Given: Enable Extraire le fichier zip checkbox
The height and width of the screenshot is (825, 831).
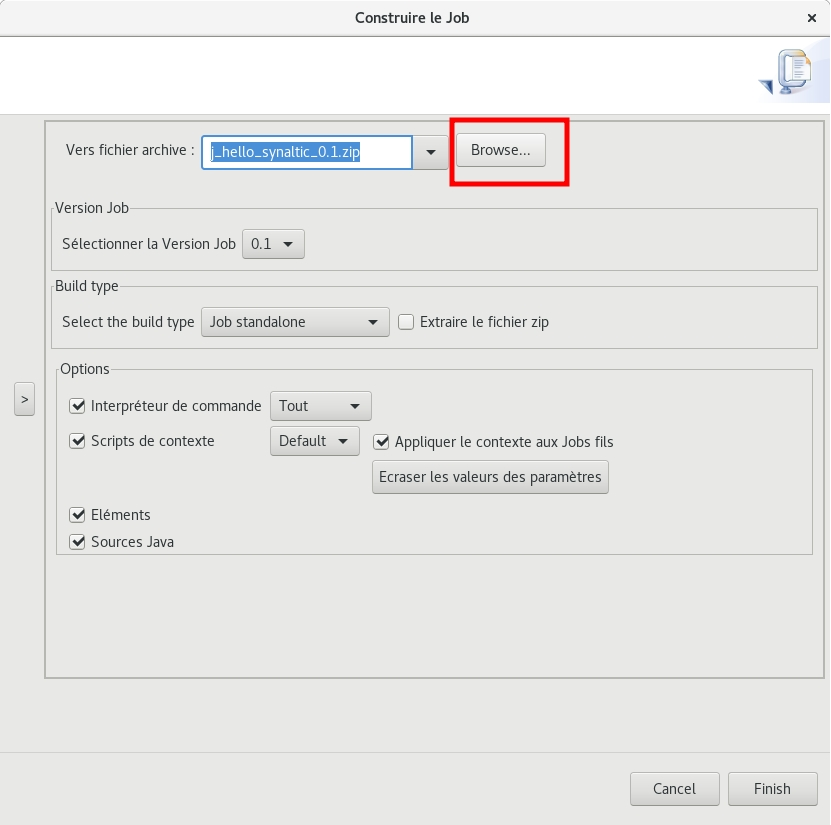Looking at the screenshot, I should [406, 322].
